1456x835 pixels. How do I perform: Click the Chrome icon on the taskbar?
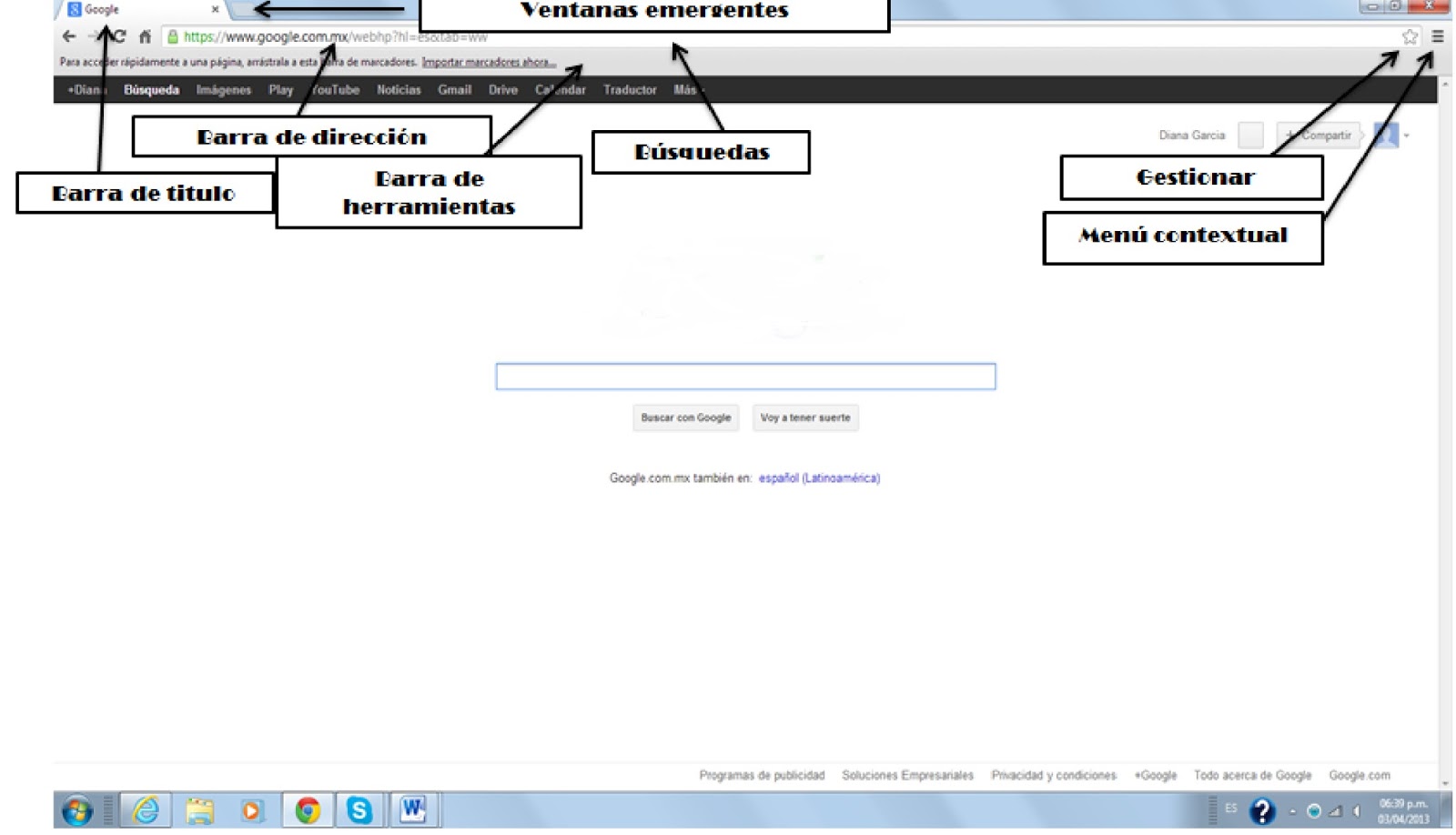click(x=308, y=810)
